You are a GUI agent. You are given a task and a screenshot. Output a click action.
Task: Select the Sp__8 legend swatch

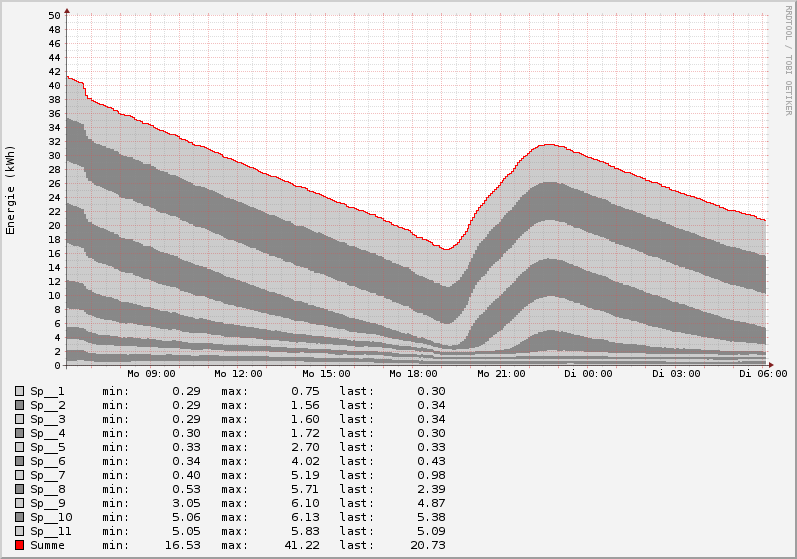coord(19,489)
